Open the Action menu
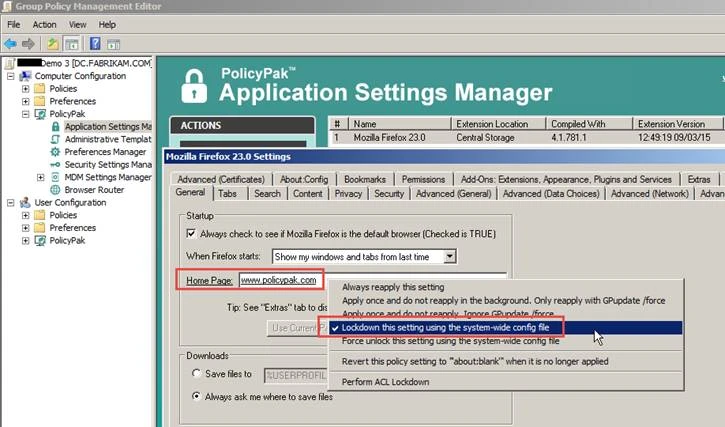The image size is (725, 427). pos(44,24)
